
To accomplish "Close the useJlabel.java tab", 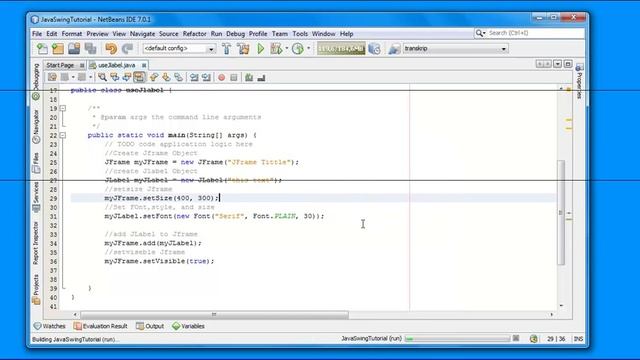I will [x=144, y=65].
